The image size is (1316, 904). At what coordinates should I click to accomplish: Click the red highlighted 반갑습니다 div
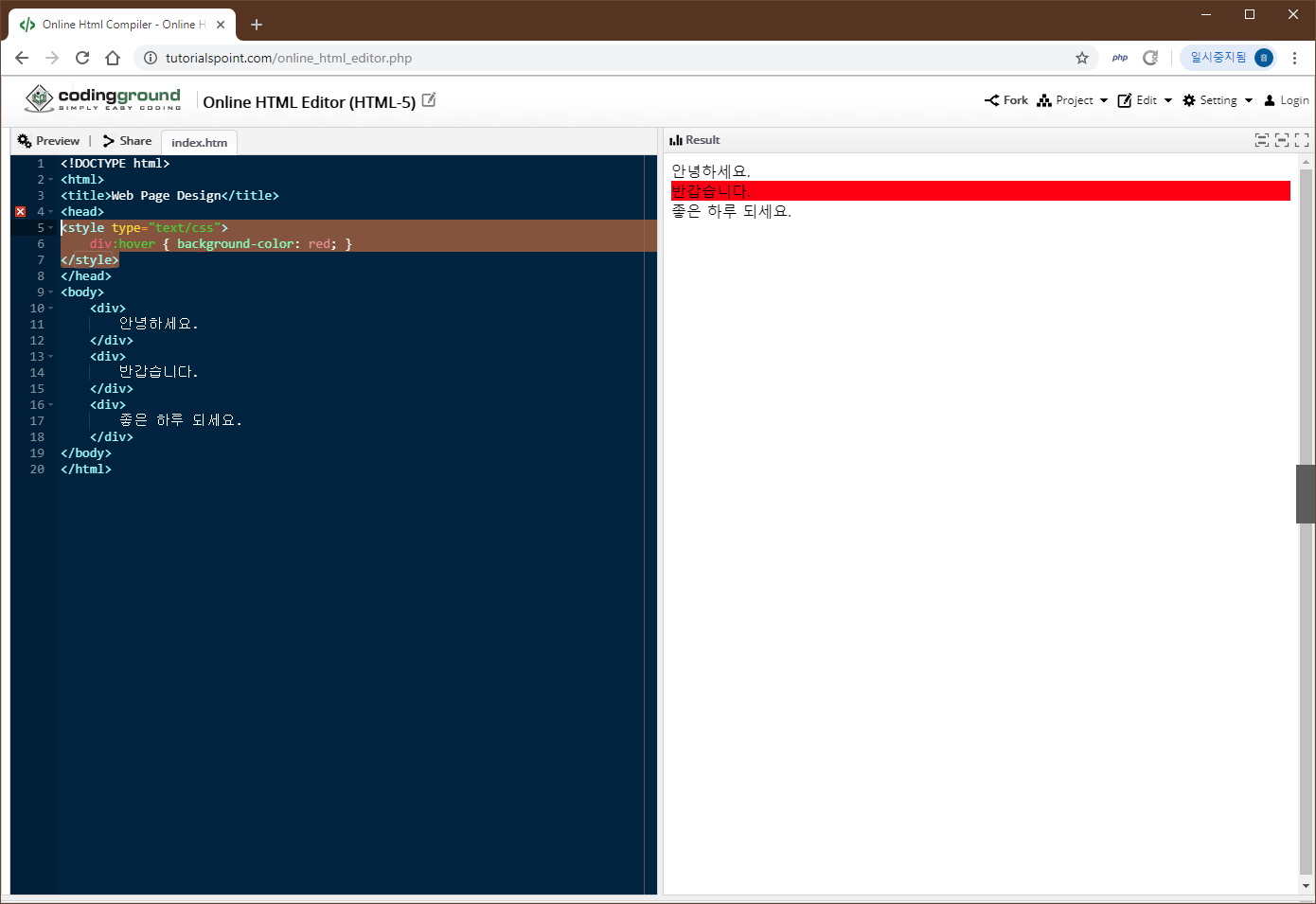[981, 191]
